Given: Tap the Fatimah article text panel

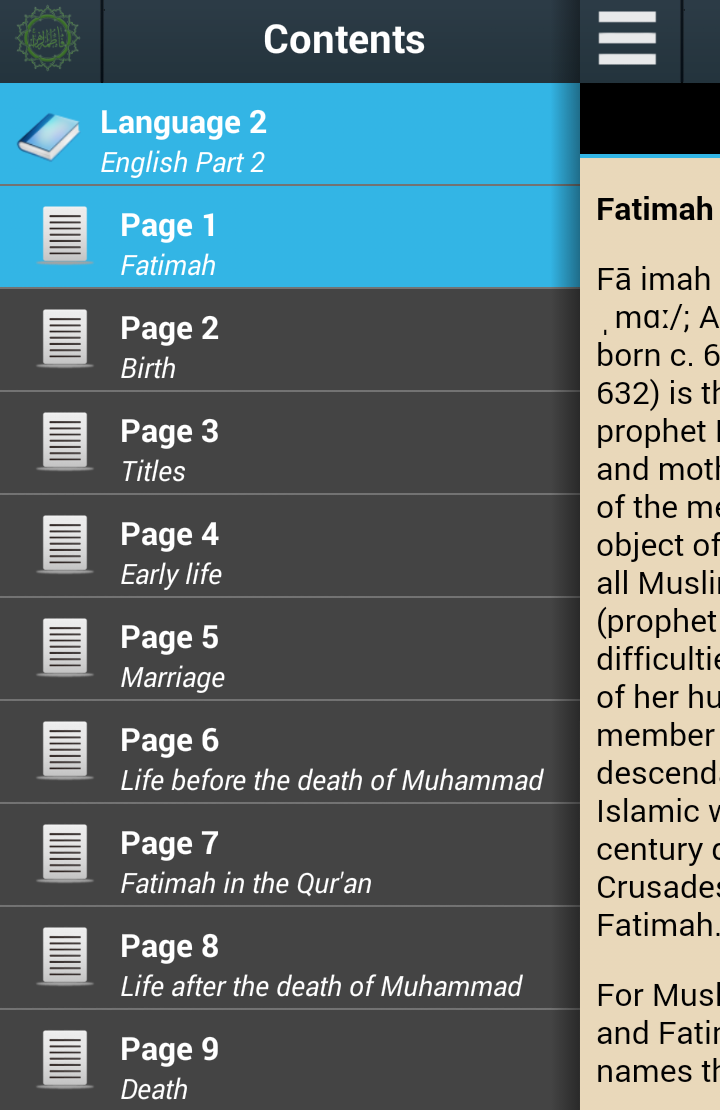Looking at the screenshot, I should 652,600.
